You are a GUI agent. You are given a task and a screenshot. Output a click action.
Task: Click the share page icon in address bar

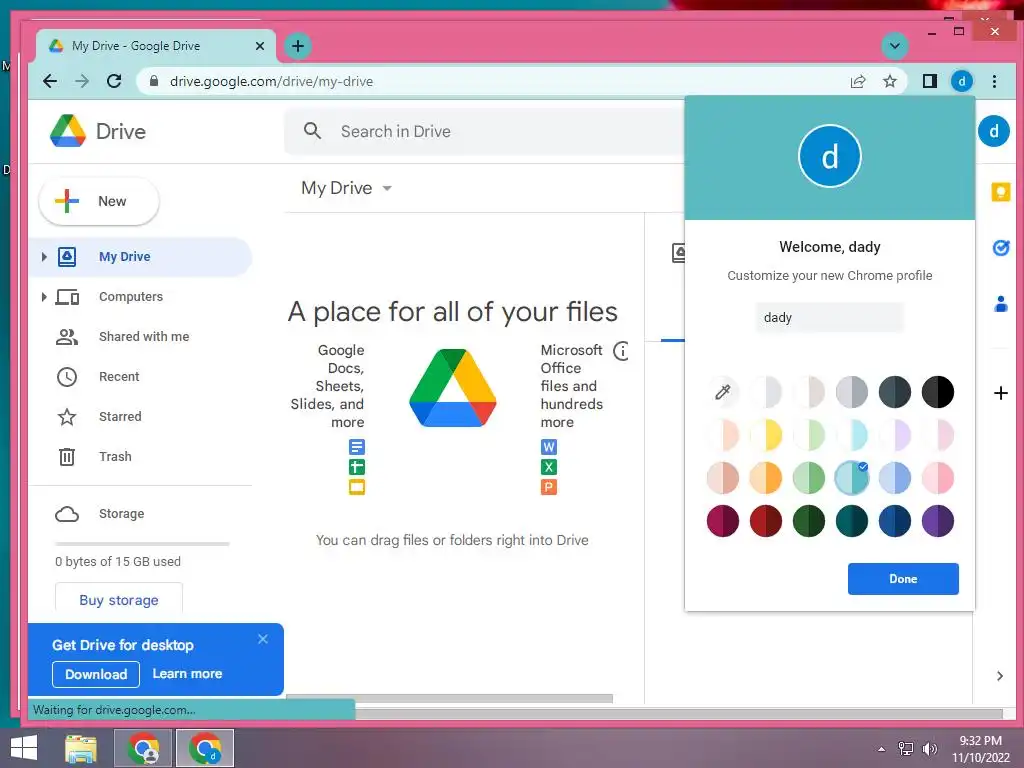[857, 81]
